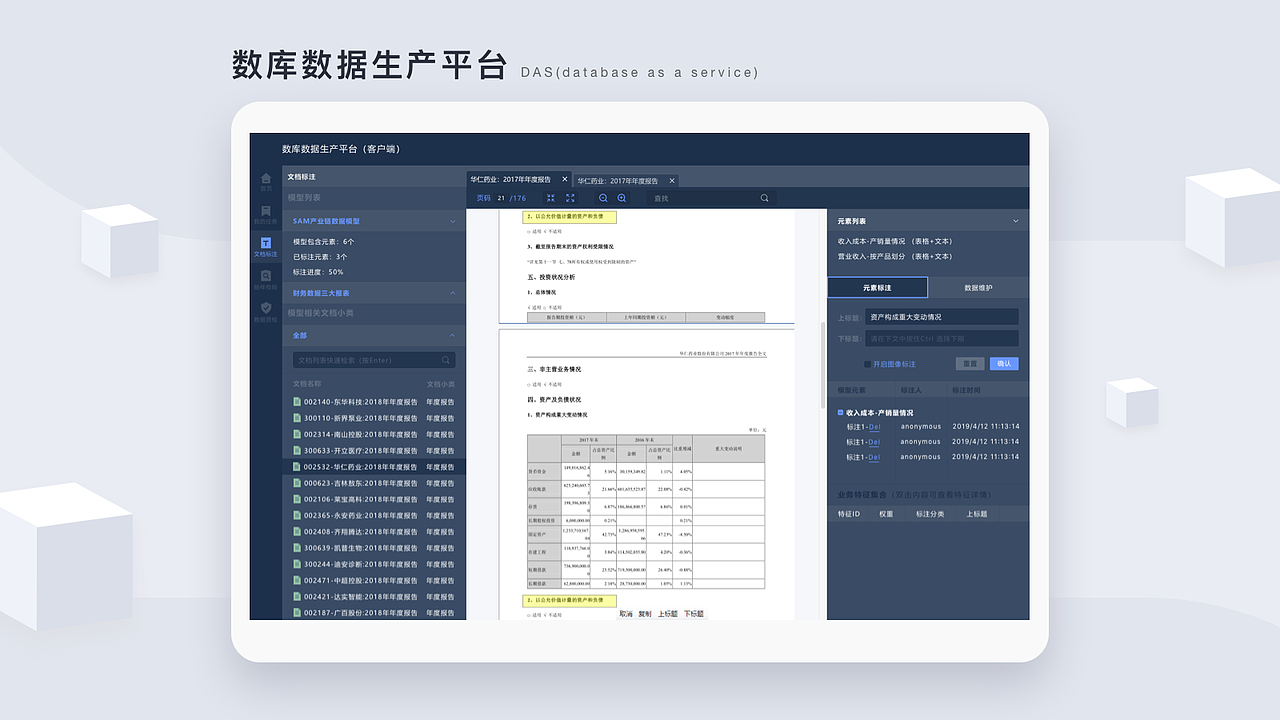Click the 文档小类 column header

(440, 384)
